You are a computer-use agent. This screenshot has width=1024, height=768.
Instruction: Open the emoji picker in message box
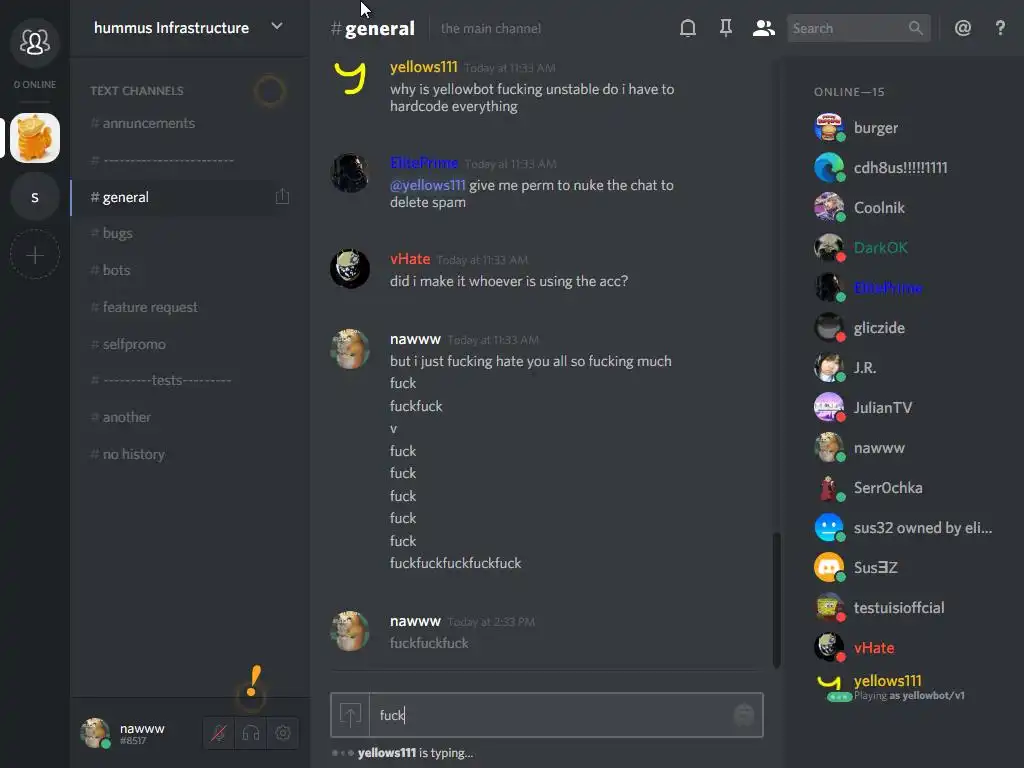click(744, 715)
